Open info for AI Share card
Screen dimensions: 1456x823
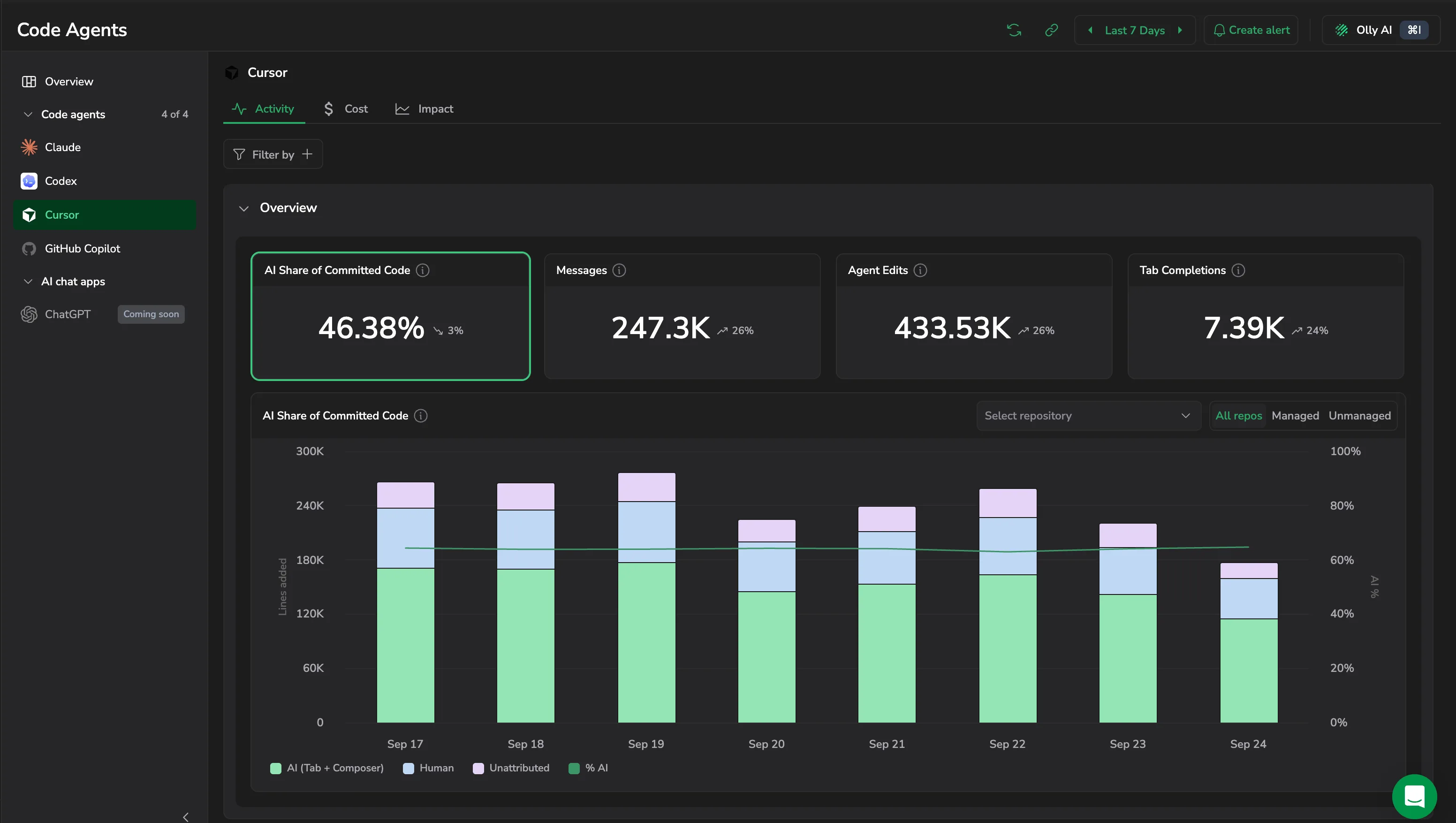pos(423,270)
